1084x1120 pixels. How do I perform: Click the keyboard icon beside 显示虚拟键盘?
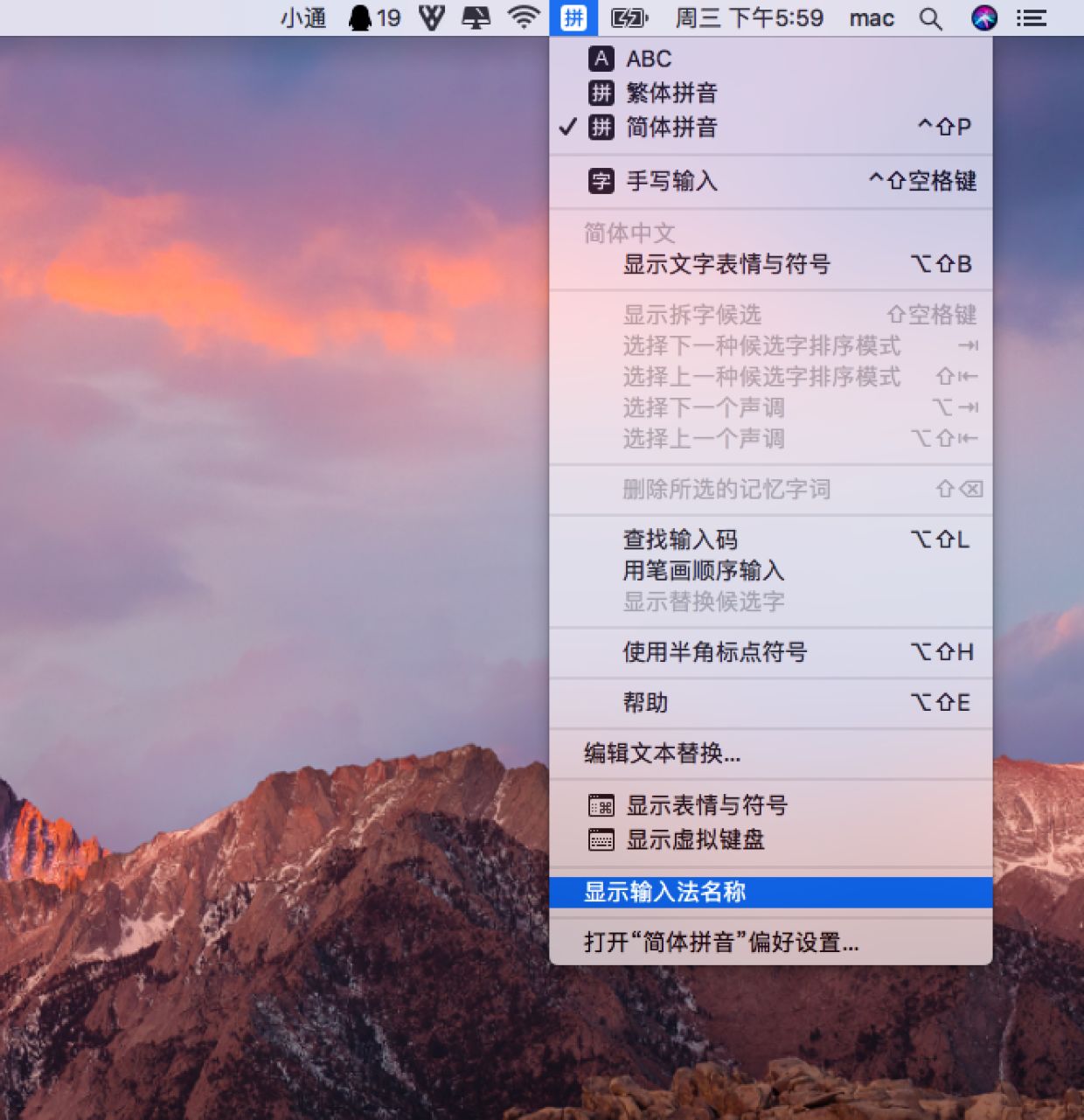601,839
